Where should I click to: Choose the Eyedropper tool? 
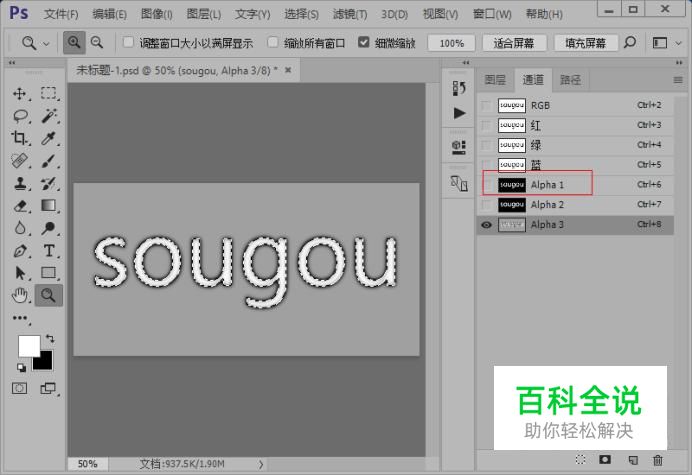[x=49, y=138]
